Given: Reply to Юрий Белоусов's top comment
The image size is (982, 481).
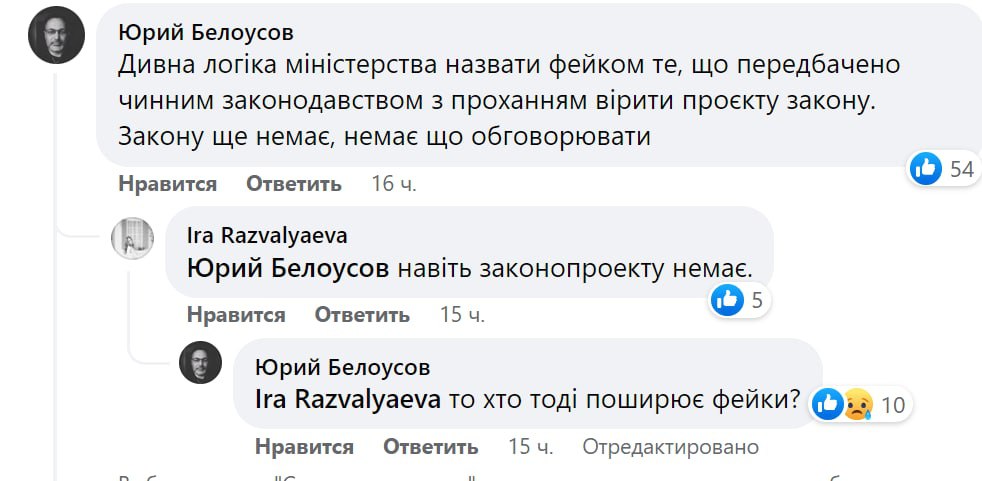Looking at the screenshot, I should [294, 184].
